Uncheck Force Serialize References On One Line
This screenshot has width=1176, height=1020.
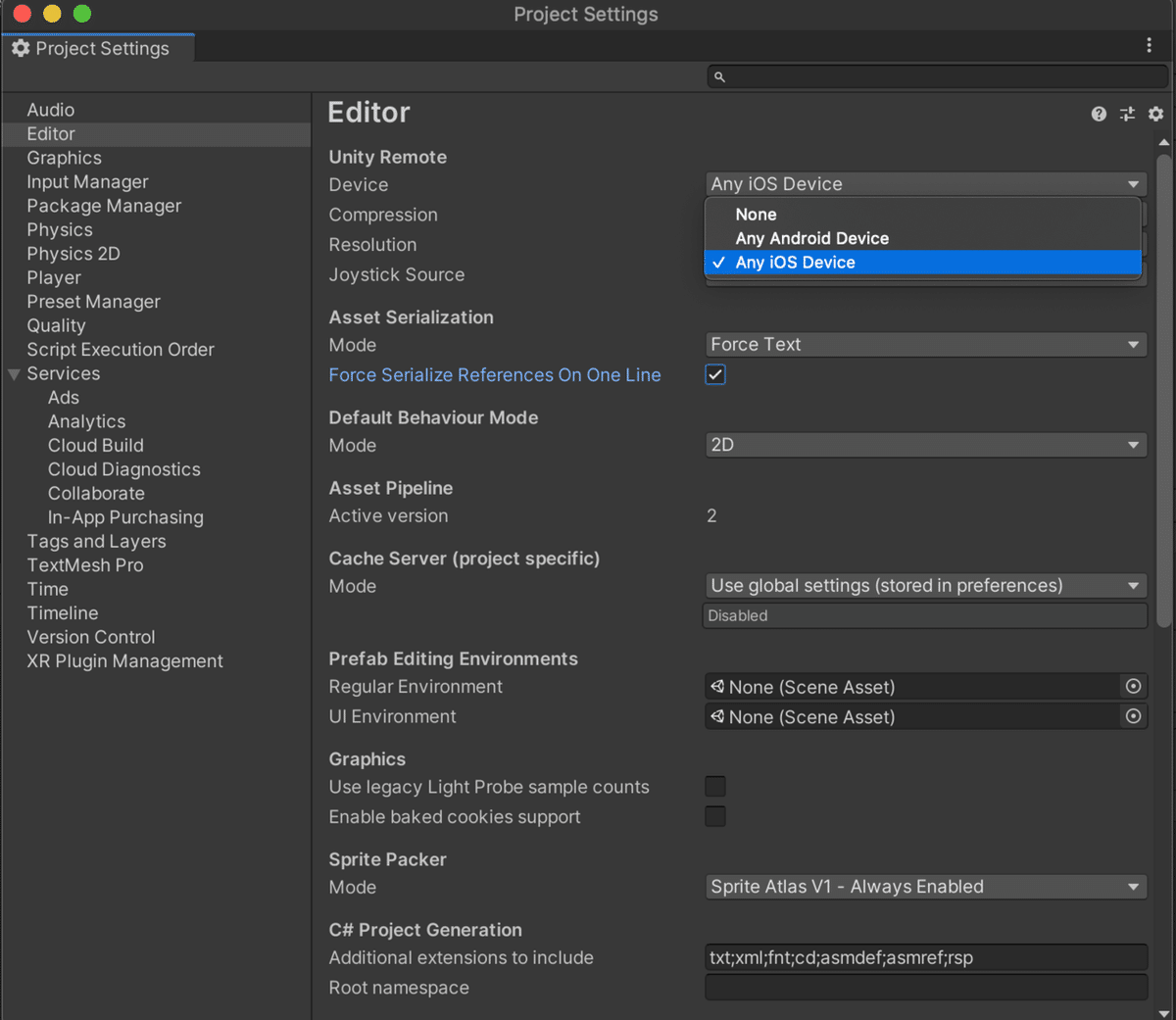(x=715, y=374)
